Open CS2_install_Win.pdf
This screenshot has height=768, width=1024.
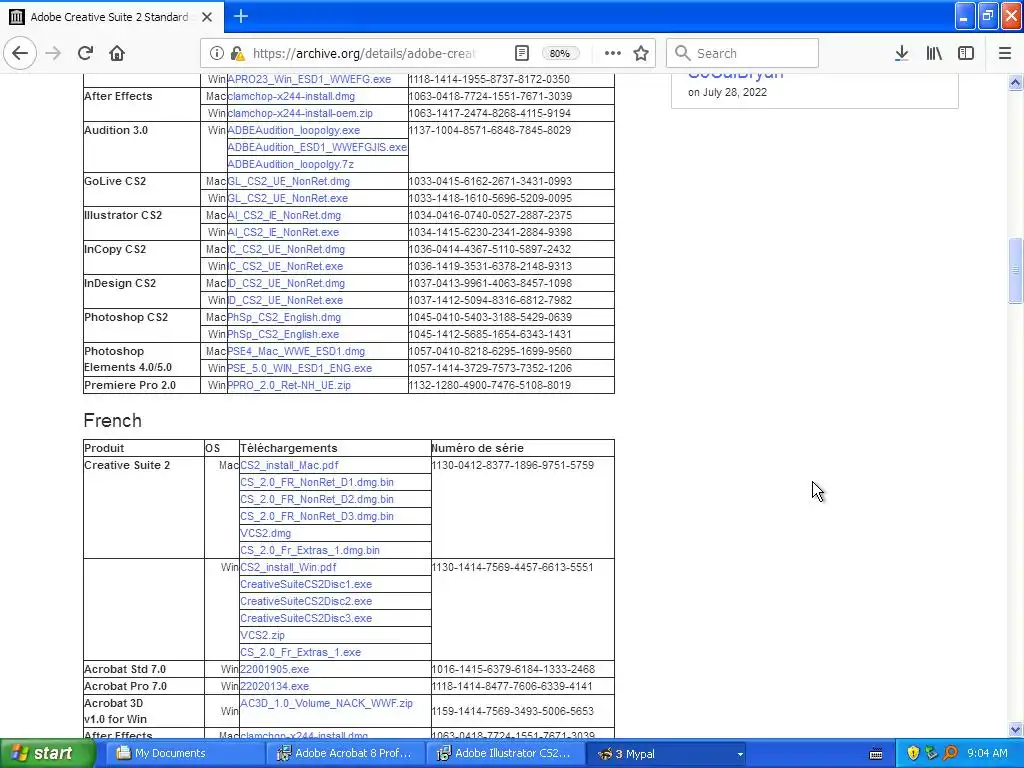288,567
